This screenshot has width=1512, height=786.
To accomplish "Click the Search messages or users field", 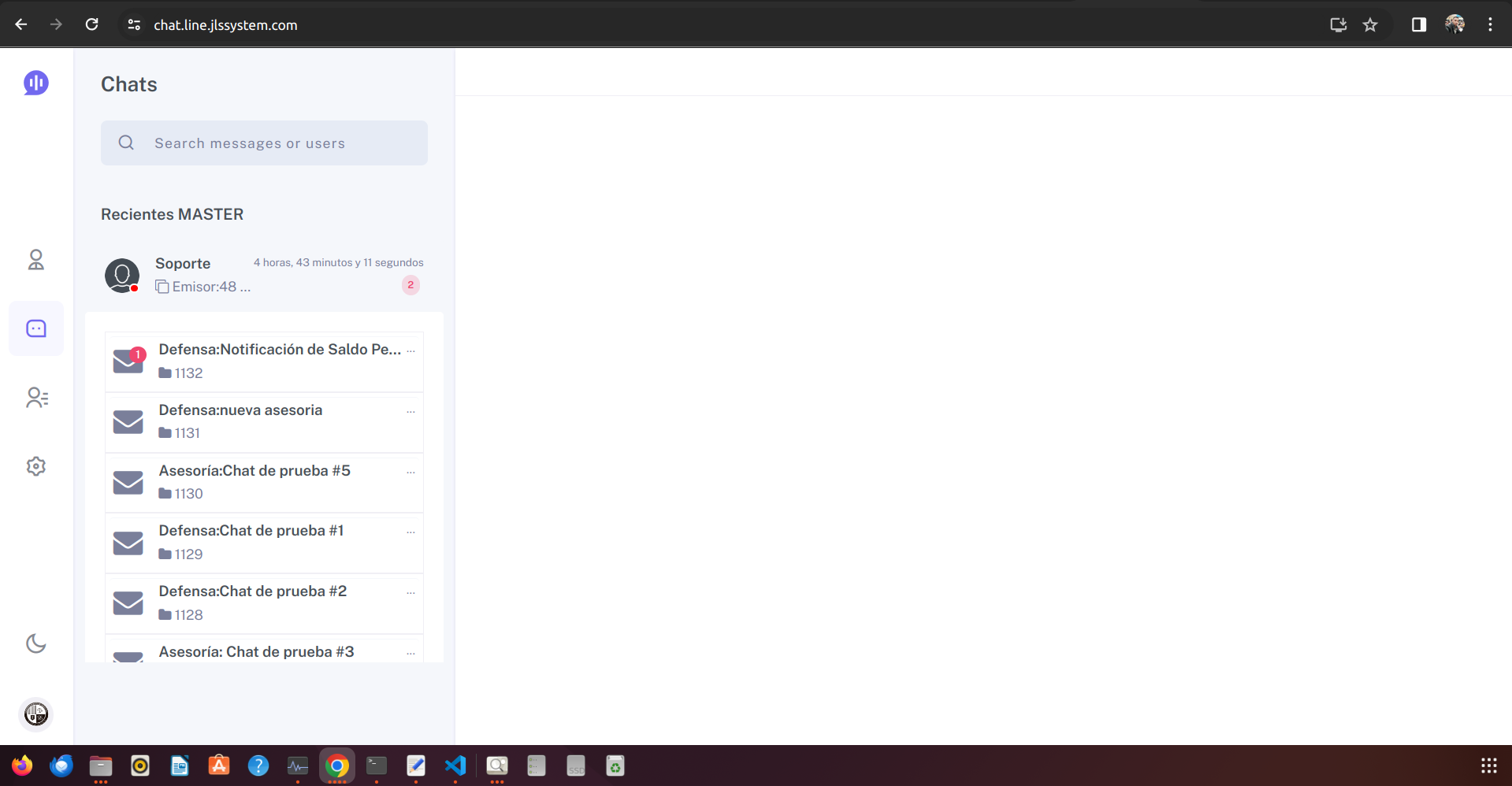I will pos(264,143).
